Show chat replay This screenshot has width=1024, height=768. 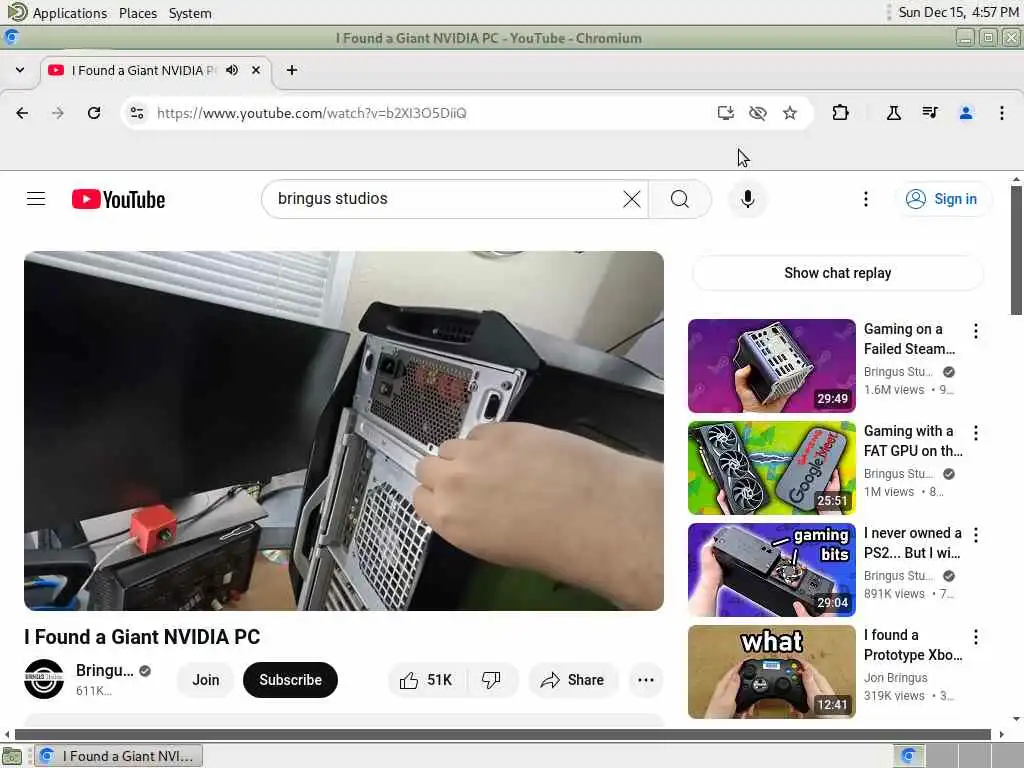837,273
